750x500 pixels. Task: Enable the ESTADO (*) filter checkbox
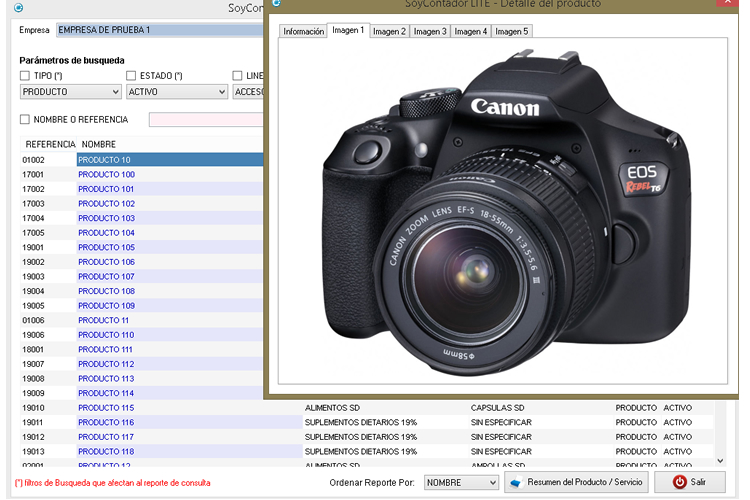point(131,76)
